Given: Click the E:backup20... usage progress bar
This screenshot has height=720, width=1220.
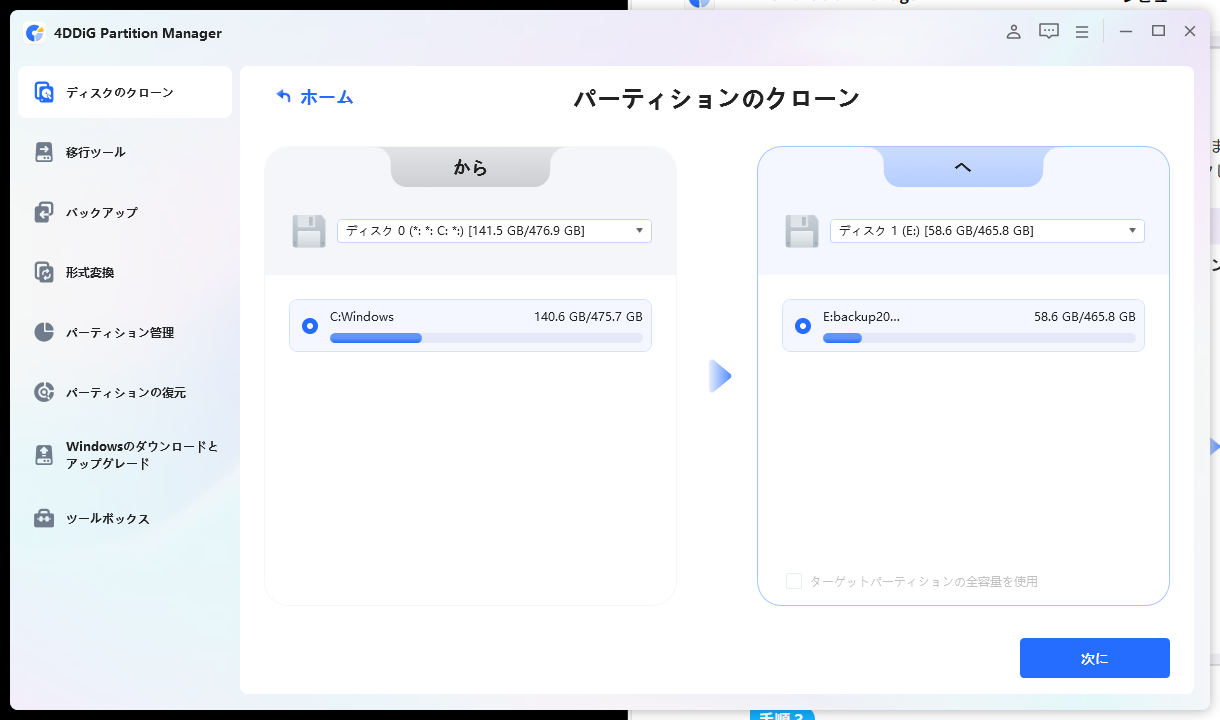Looking at the screenshot, I should point(979,338).
